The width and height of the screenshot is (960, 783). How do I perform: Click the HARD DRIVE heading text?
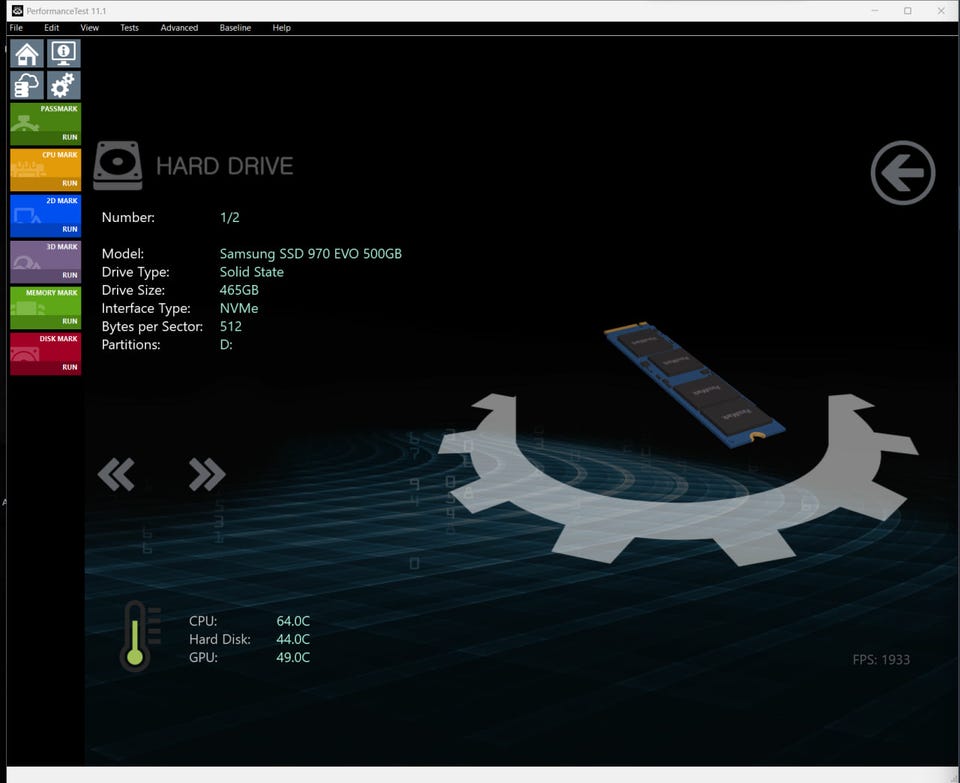tap(225, 166)
